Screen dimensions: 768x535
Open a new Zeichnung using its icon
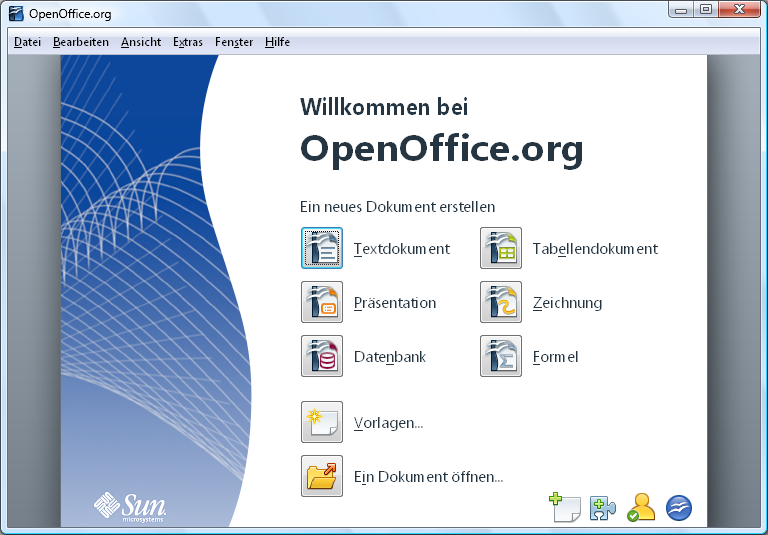501,302
